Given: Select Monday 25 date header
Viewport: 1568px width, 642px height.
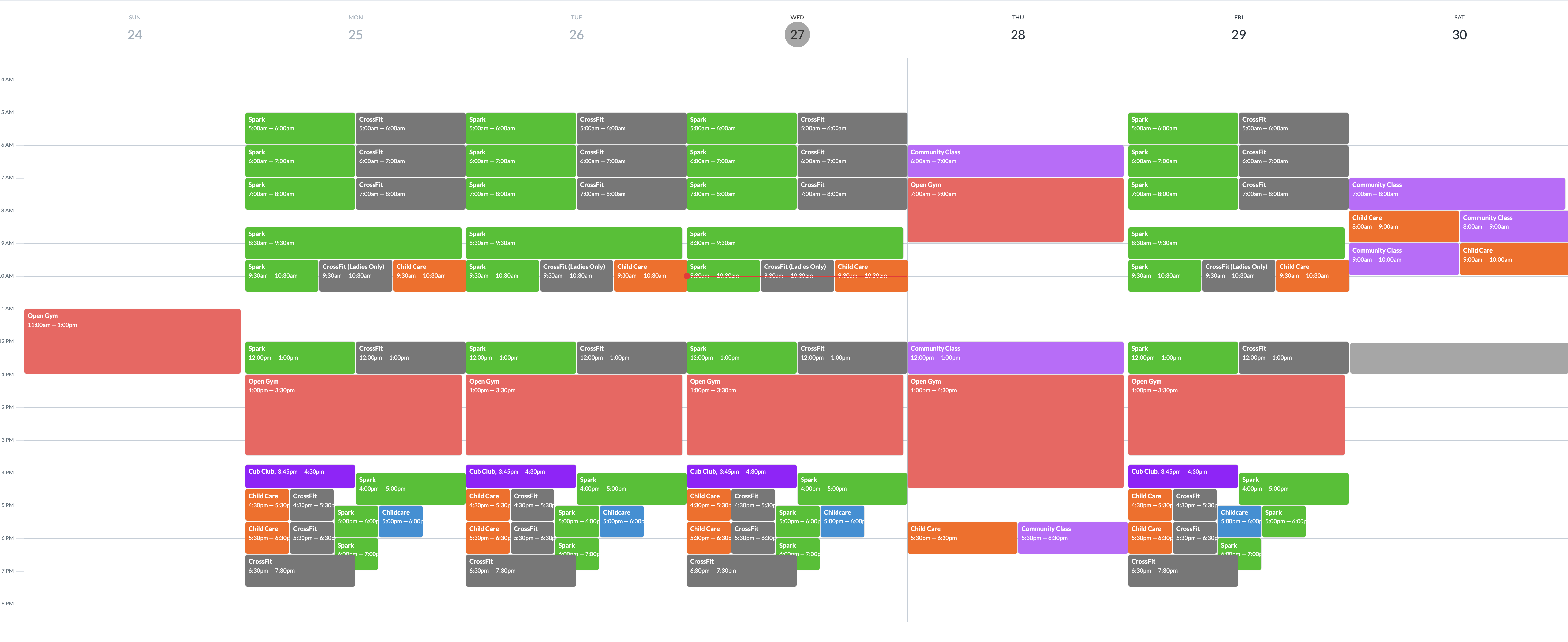Looking at the screenshot, I should coord(355,35).
